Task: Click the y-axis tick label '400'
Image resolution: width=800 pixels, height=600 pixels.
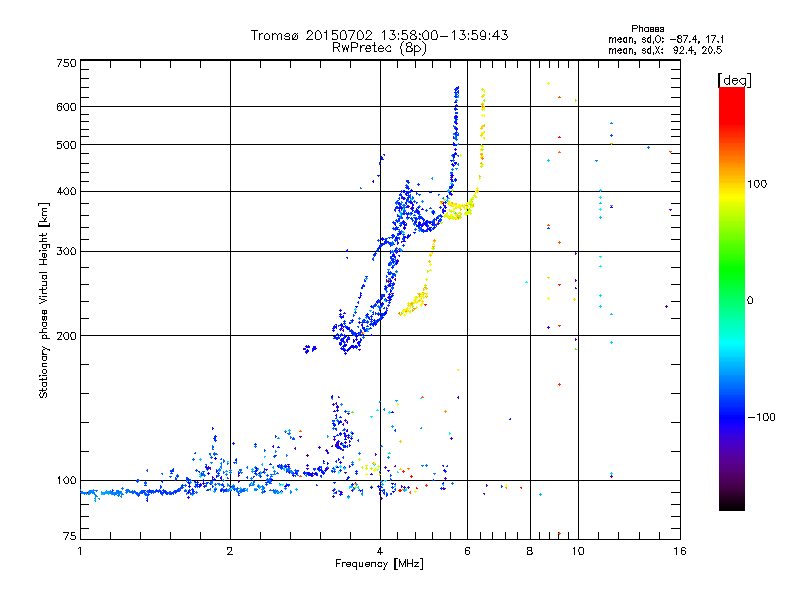Action: [66, 192]
